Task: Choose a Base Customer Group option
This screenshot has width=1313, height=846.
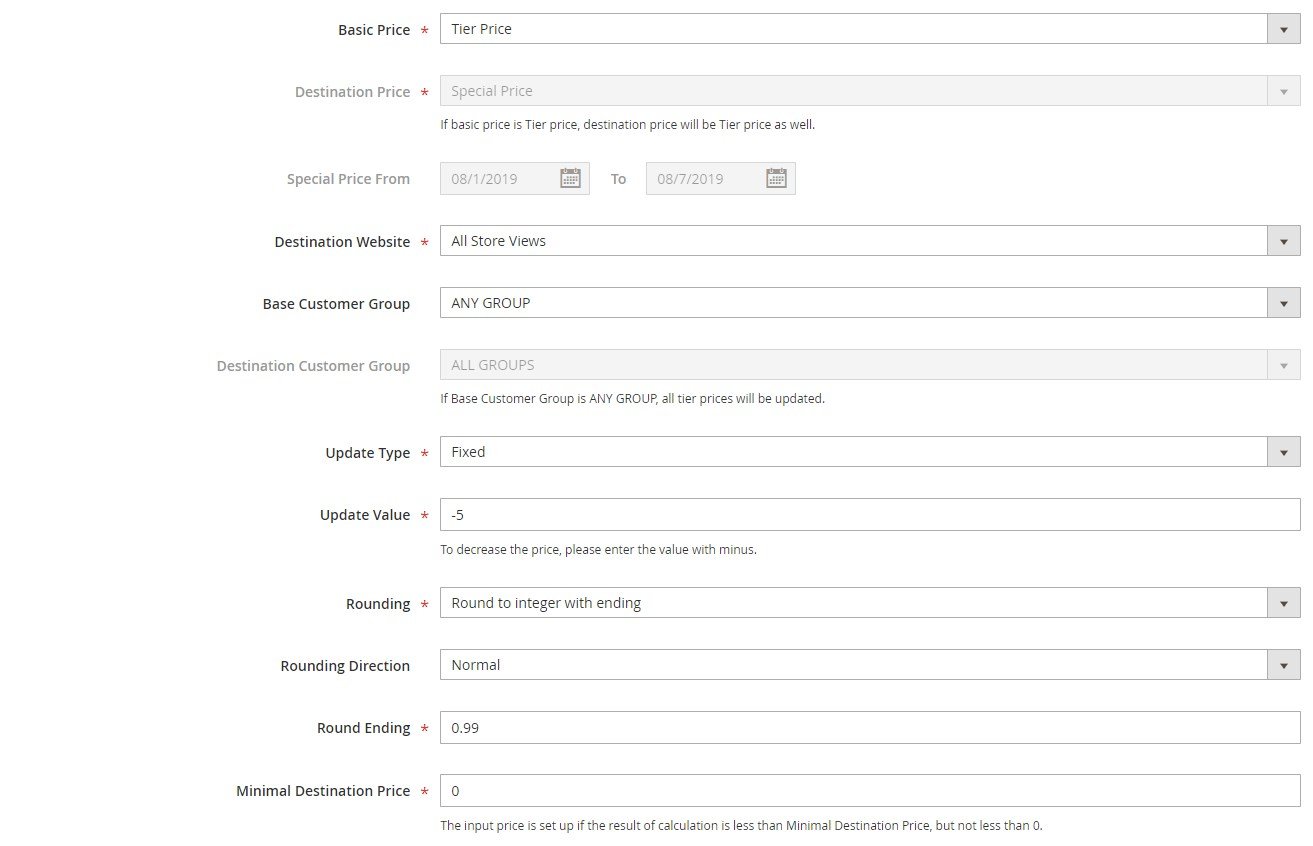Action: [870, 303]
